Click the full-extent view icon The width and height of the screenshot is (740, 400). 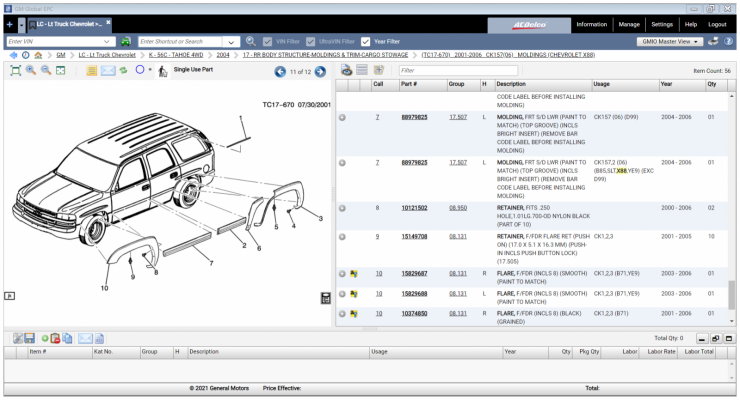click(60, 70)
